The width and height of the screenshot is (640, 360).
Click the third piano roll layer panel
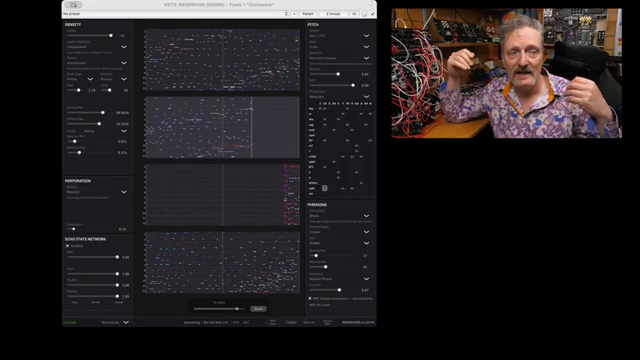click(222, 195)
